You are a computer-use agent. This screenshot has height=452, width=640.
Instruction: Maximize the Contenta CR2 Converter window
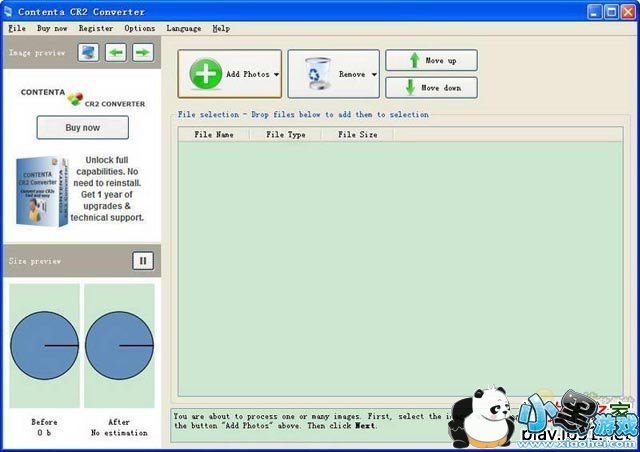tap(611, 12)
